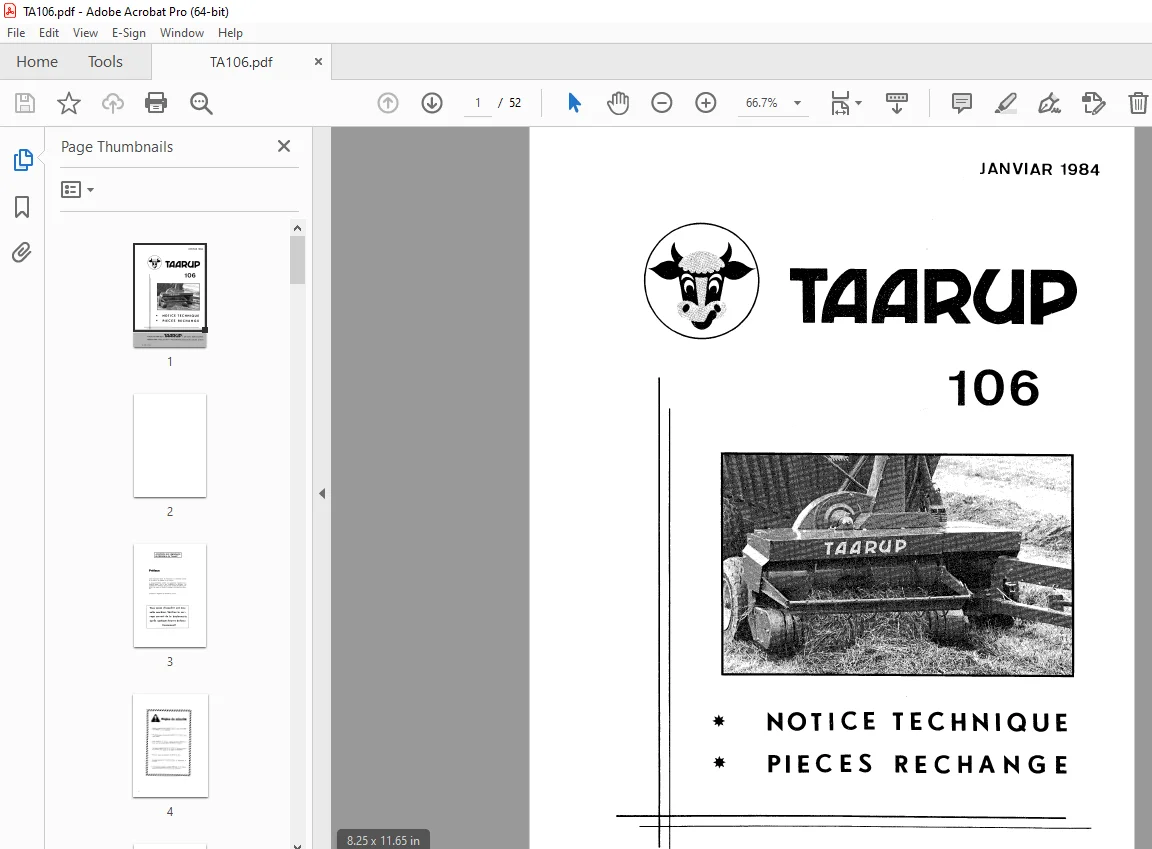Choose the Selection arrow tool
Screen dimensions: 1152x849
[x=575, y=103]
